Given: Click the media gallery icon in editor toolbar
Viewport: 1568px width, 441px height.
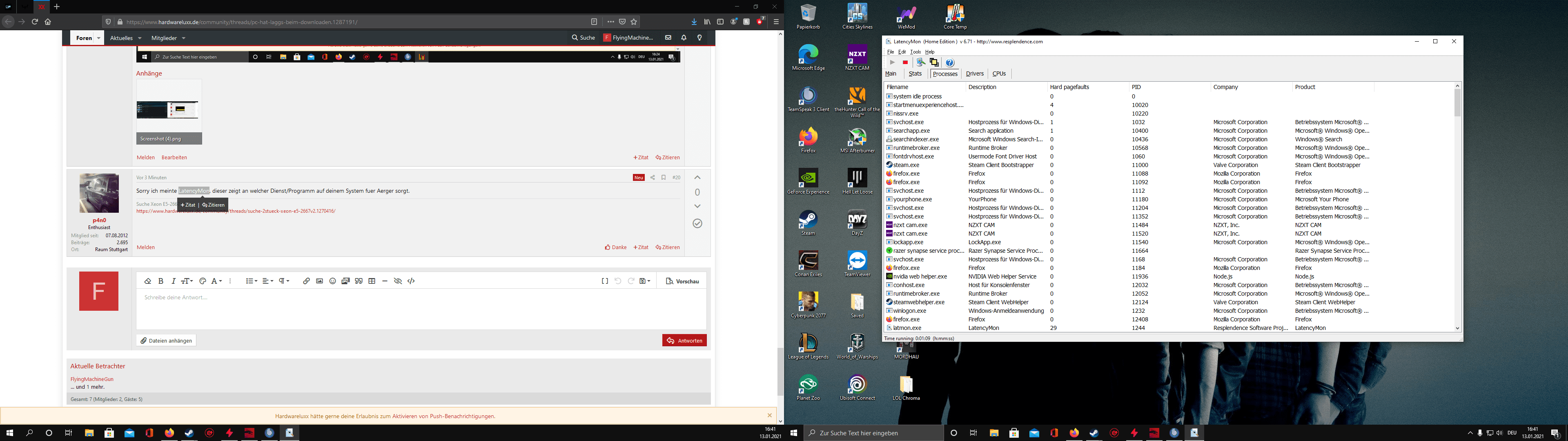Looking at the screenshot, I should [x=346, y=281].
